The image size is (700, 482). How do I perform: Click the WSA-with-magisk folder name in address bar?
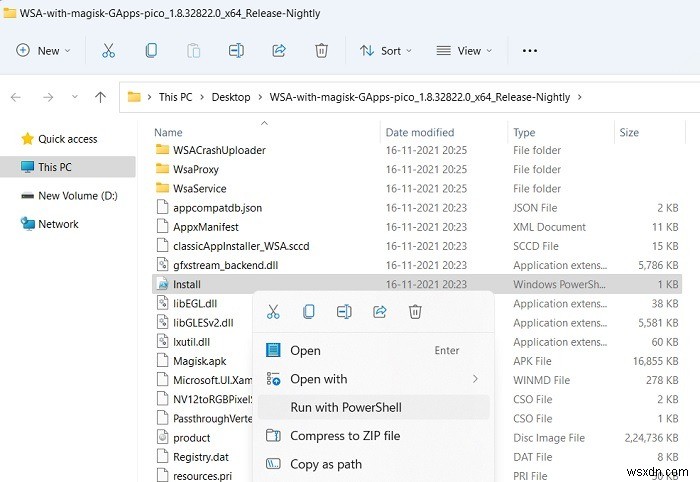pyautogui.click(x=420, y=97)
